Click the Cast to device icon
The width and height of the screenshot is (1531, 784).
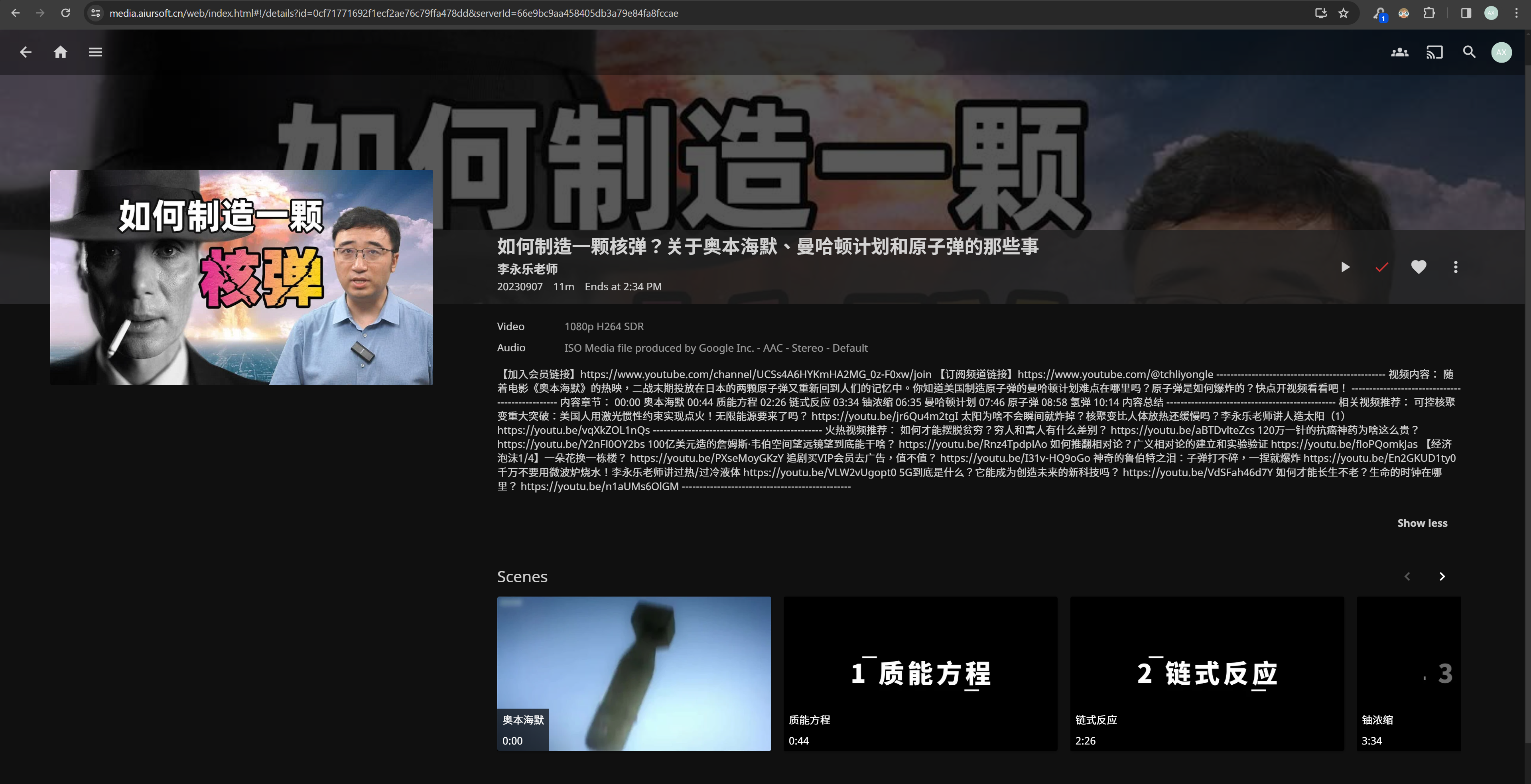[x=1434, y=52]
